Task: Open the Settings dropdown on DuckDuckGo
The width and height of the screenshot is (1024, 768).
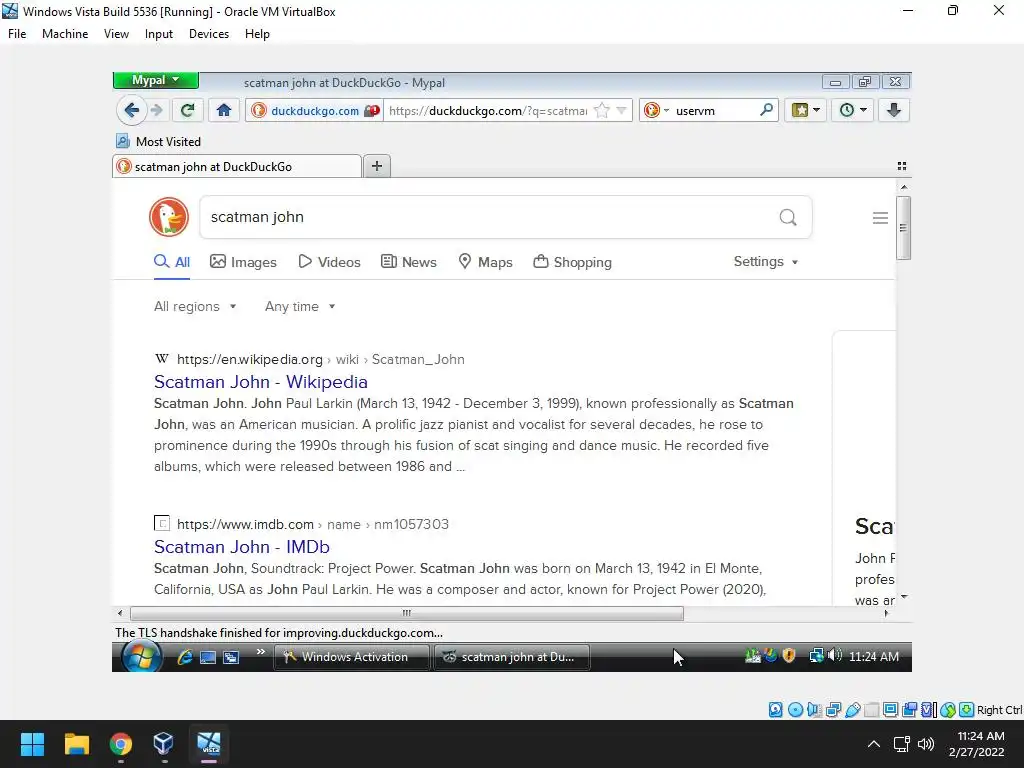Action: 765,261
